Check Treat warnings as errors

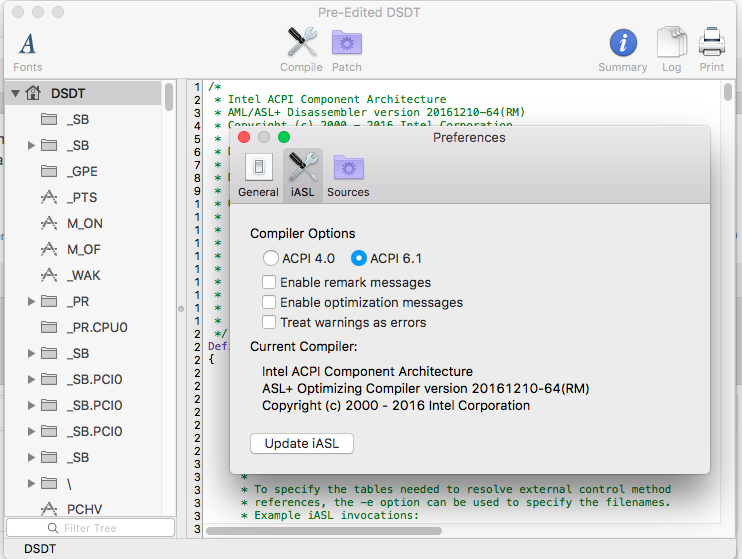click(x=269, y=322)
